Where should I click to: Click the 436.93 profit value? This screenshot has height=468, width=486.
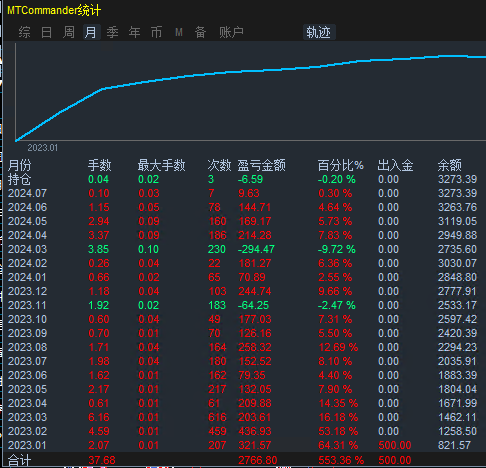coord(255,431)
